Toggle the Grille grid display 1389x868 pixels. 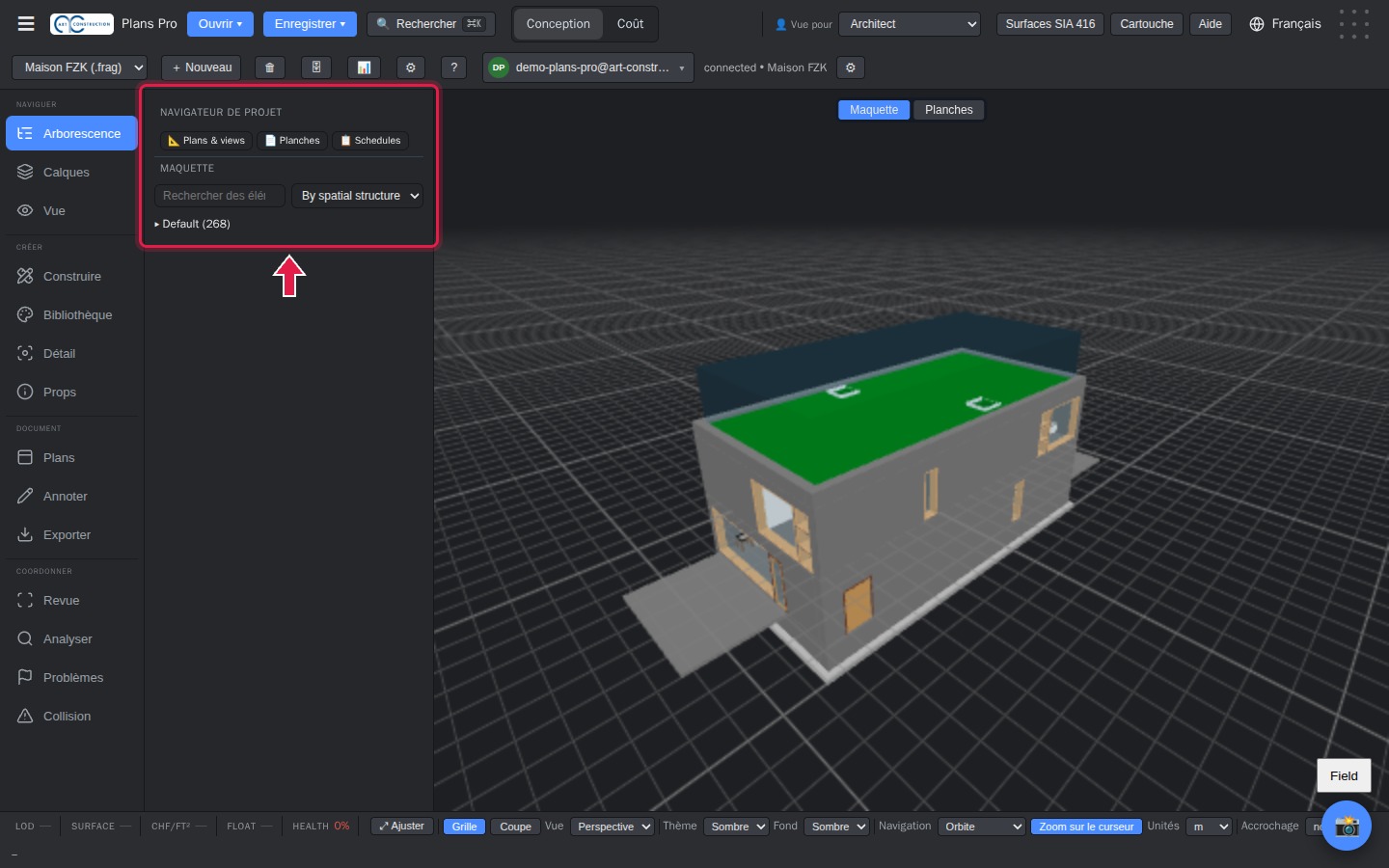coord(464,827)
